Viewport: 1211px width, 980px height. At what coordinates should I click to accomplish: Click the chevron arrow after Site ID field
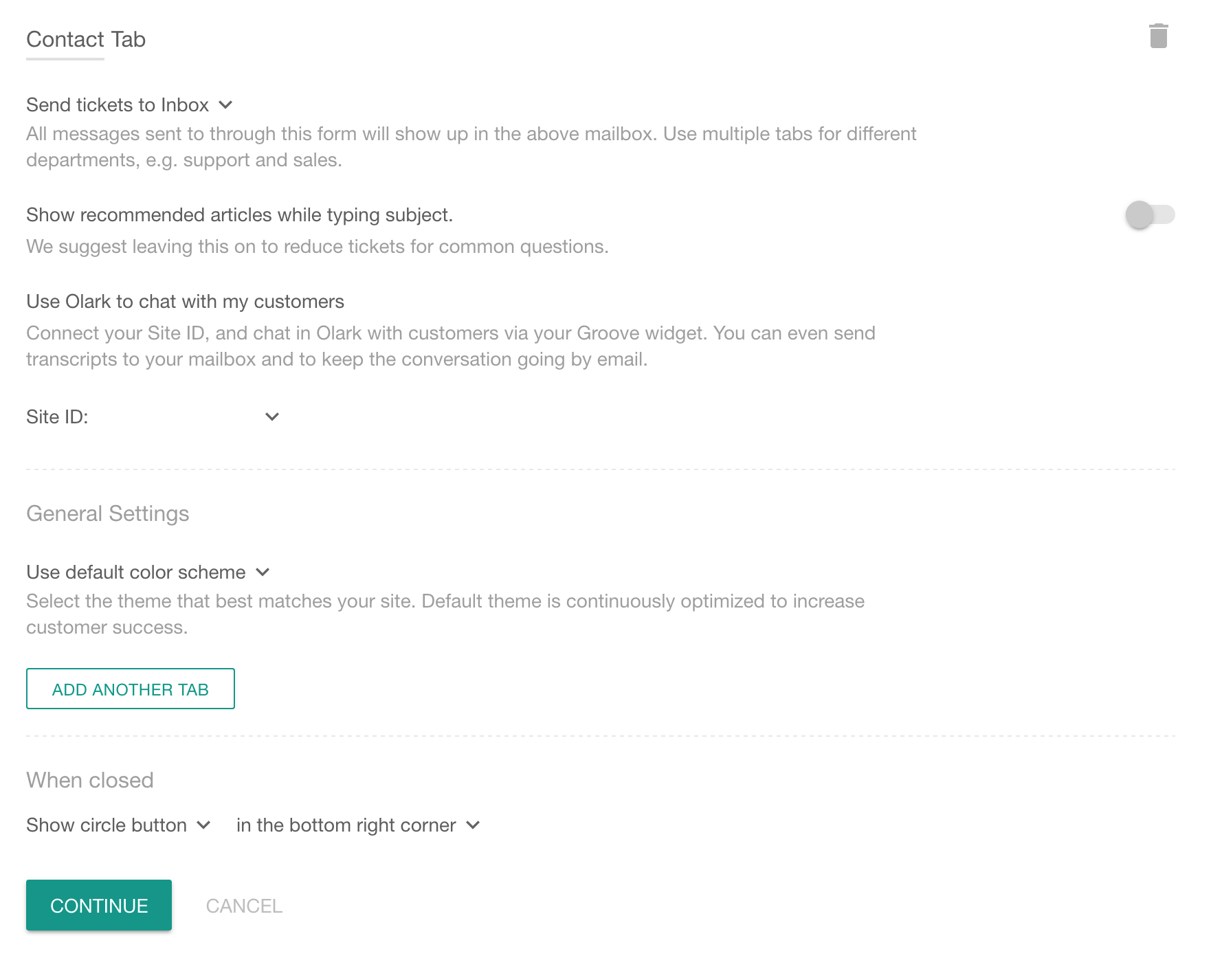click(272, 417)
